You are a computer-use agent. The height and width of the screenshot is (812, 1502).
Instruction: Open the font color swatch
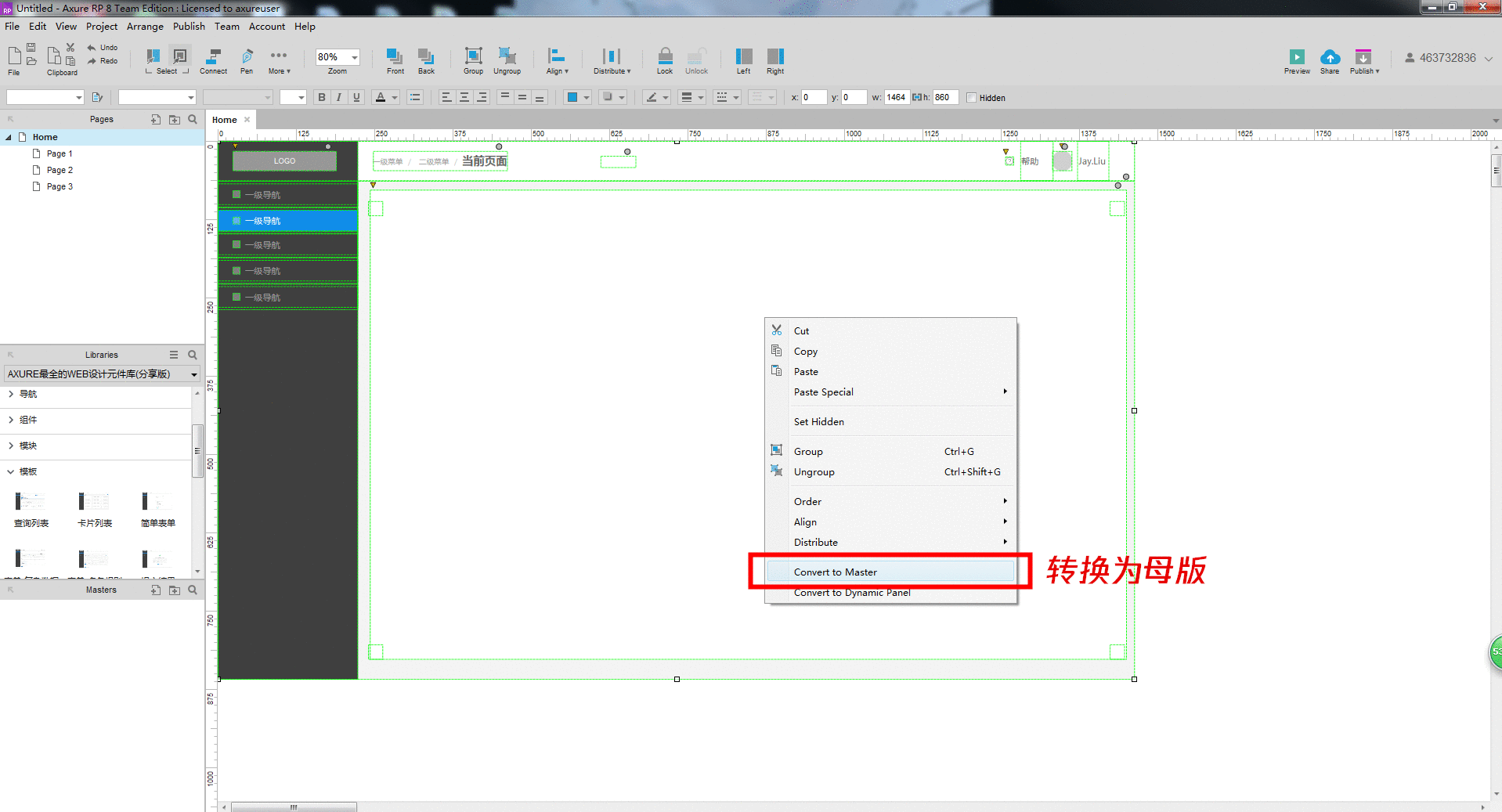click(x=381, y=98)
